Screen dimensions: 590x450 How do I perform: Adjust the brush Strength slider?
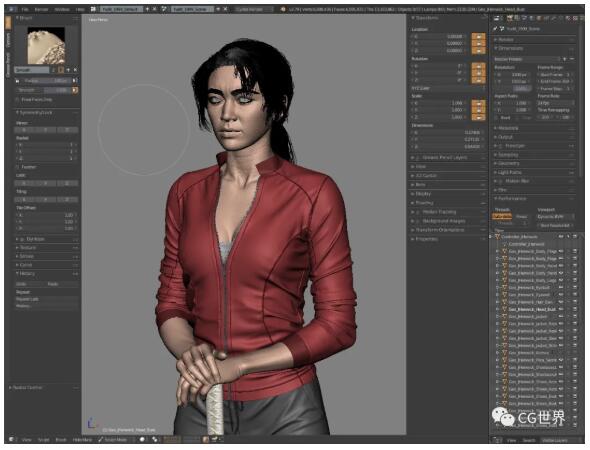(x=44, y=90)
